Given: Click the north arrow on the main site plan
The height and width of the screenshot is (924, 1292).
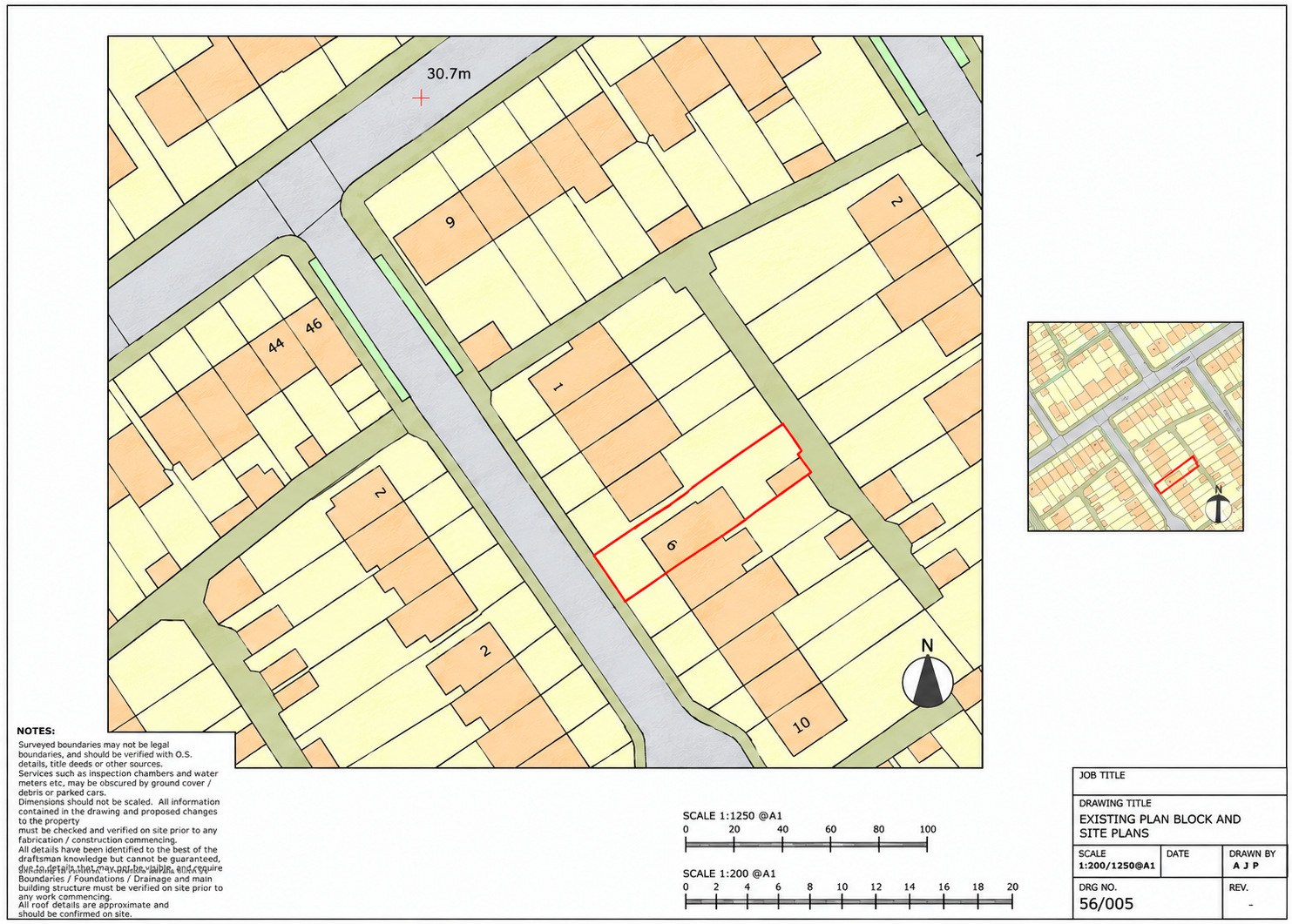Looking at the screenshot, I should coord(927,673).
